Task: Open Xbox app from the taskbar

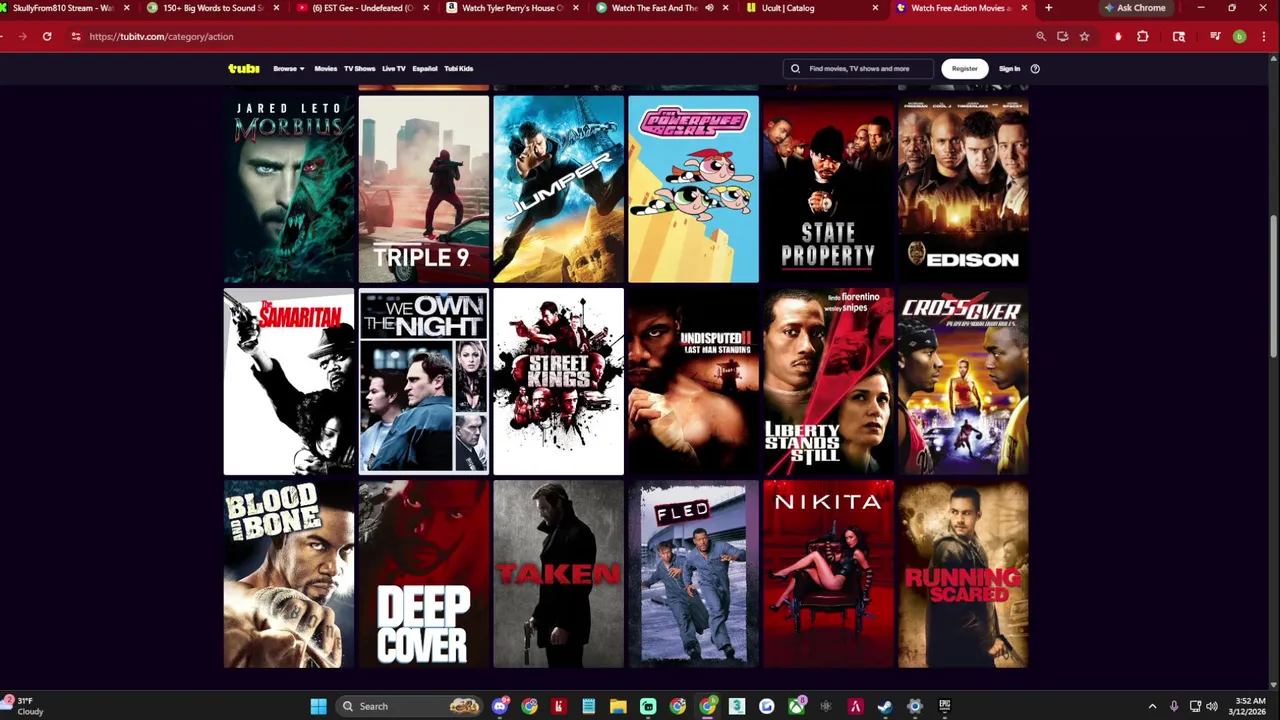Action: click(x=796, y=706)
